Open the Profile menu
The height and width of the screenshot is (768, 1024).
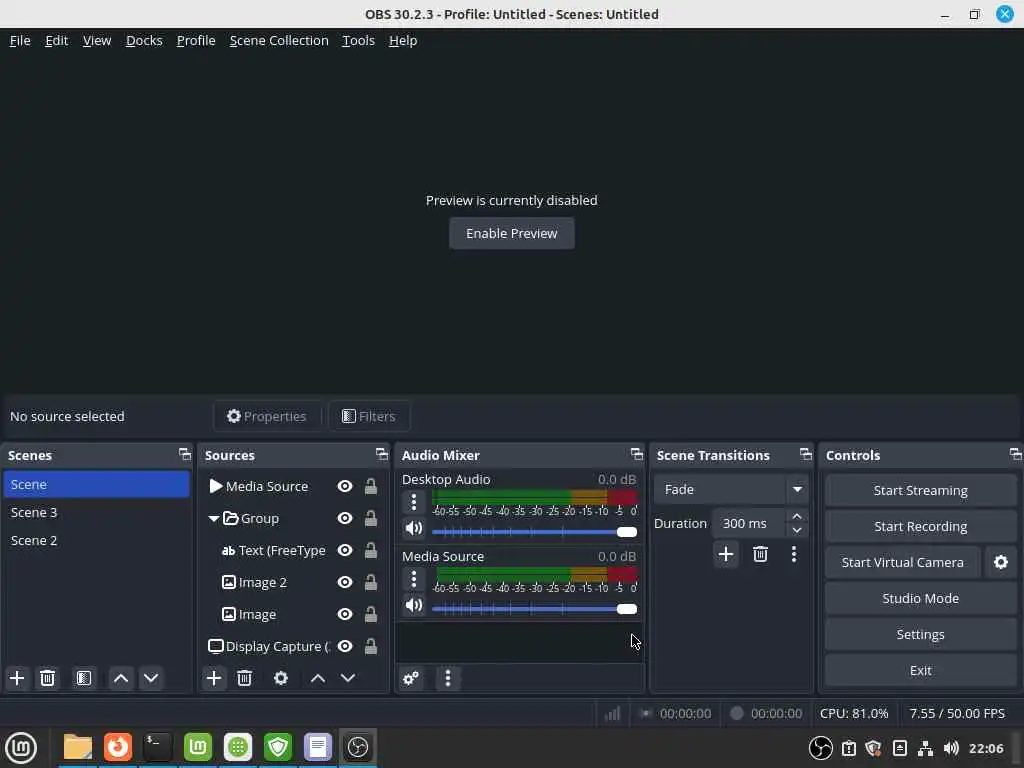tap(196, 40)
